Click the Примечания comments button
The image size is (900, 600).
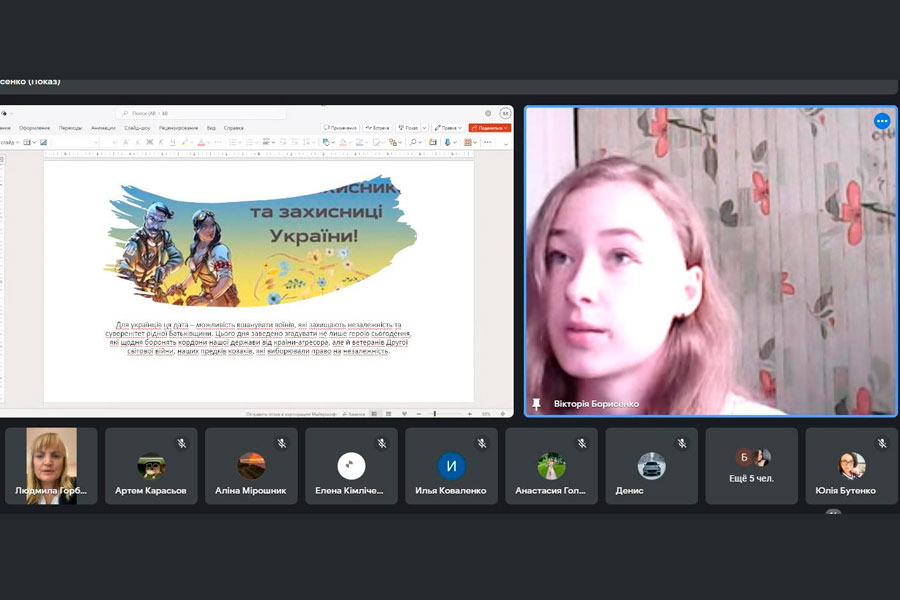pyautogui.click(x=341, y=128)
